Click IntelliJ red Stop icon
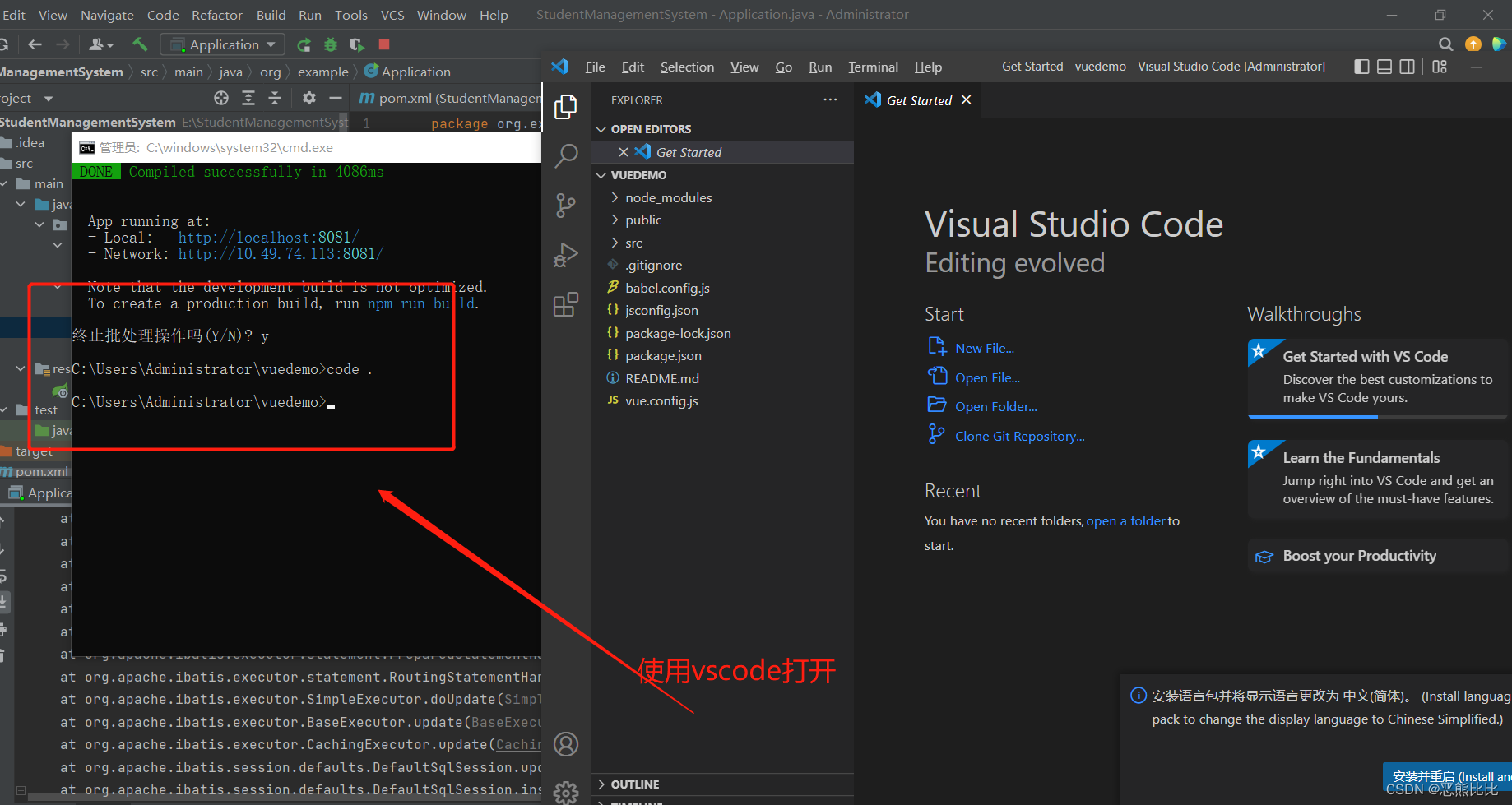This screenshot has height=805, width=1512. (x=384, y=44)
